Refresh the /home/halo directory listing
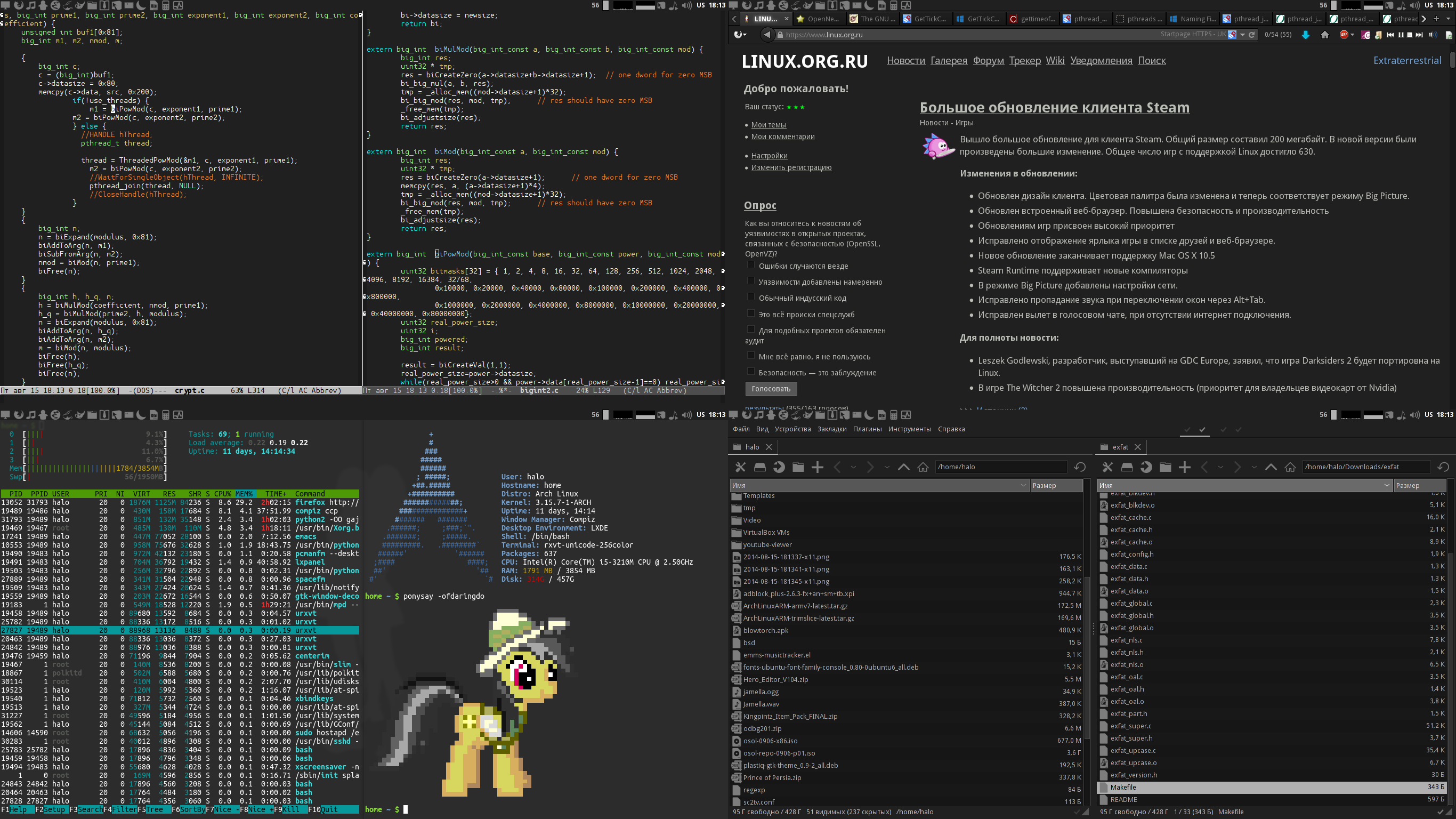This screenshot has height=819, width=1456. pos(1080,467)
